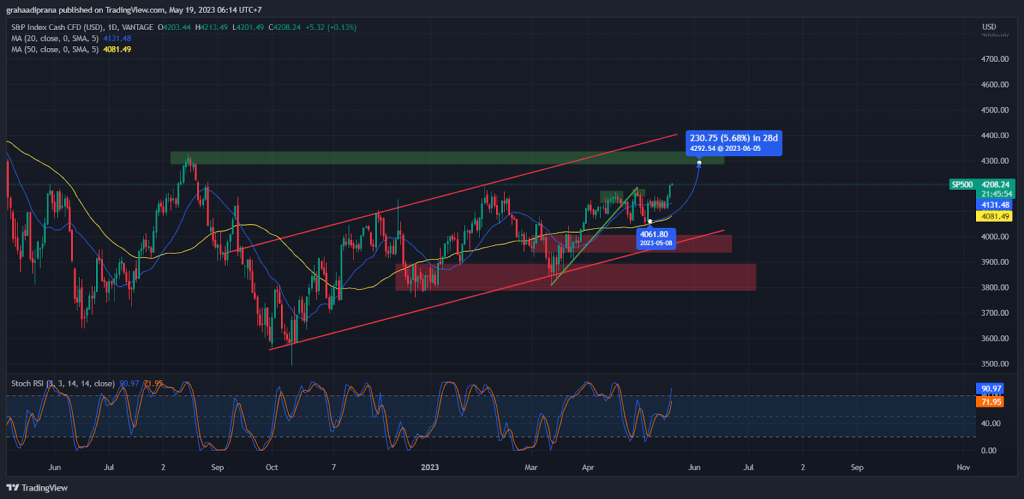The height and width of the screenshot is (499, 1024).
Task: Click the '230.75 (5.68%) in 28d' forecast label
Action: [735, 138]
